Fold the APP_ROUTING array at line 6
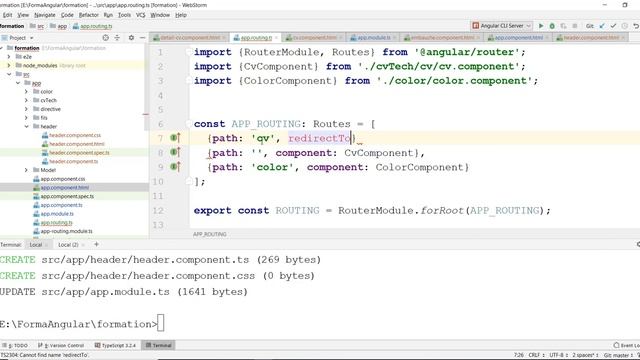This screenshot has width=640, height=360. [x=189, y=124]
